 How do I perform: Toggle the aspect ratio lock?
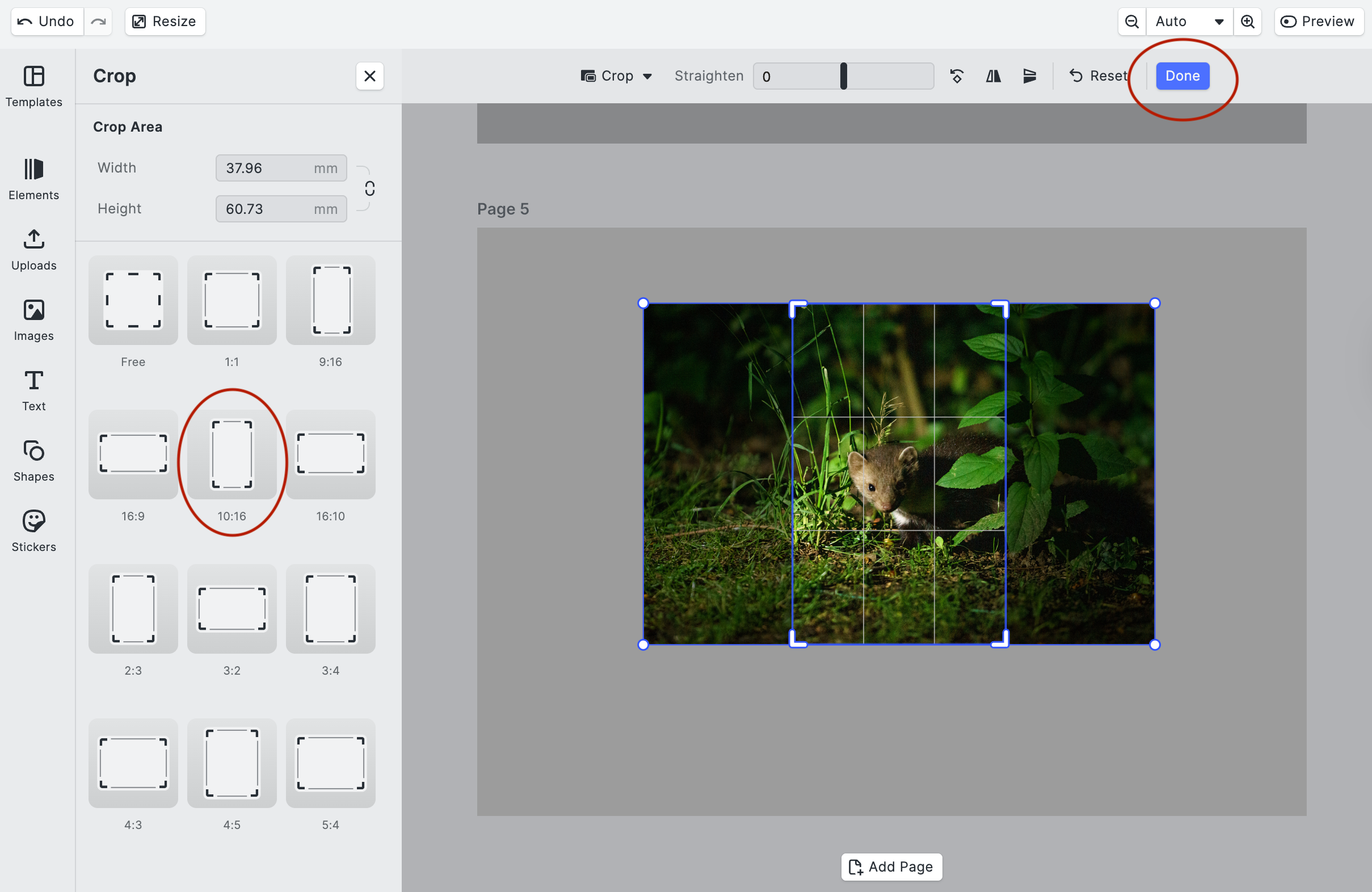[369, 188]
